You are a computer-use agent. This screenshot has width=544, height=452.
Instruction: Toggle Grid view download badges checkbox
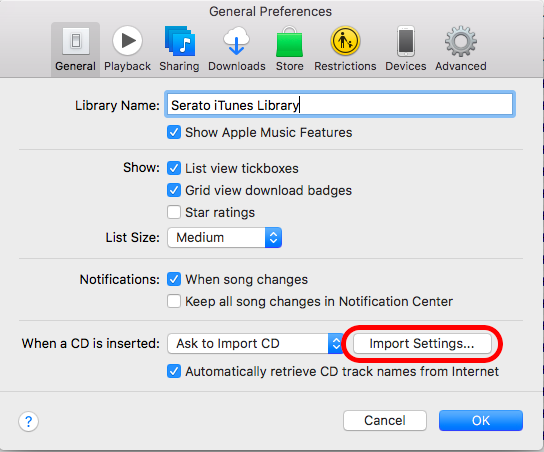click(174, 190)
